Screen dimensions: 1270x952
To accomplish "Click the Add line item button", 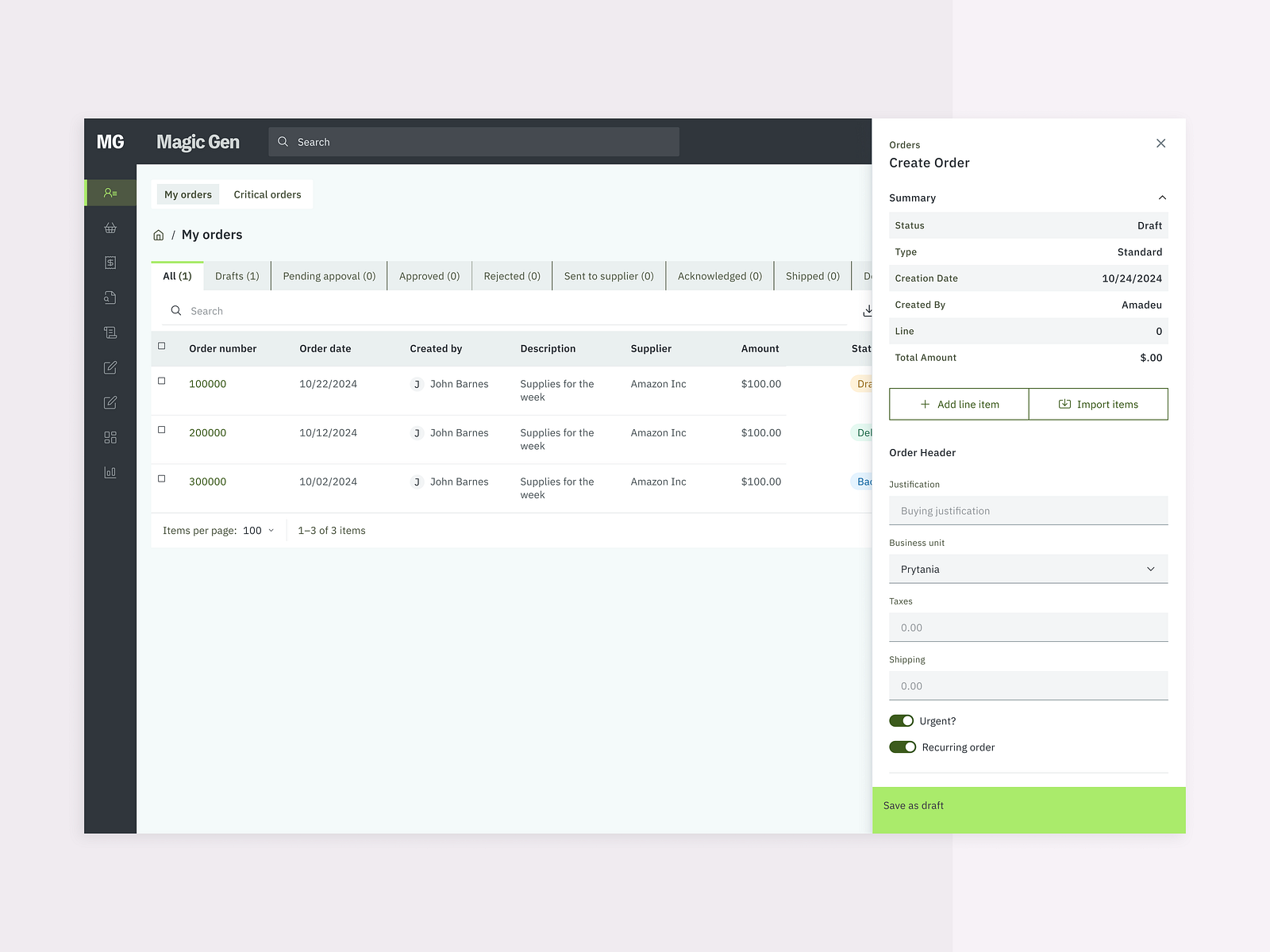I will click(958, 404).
